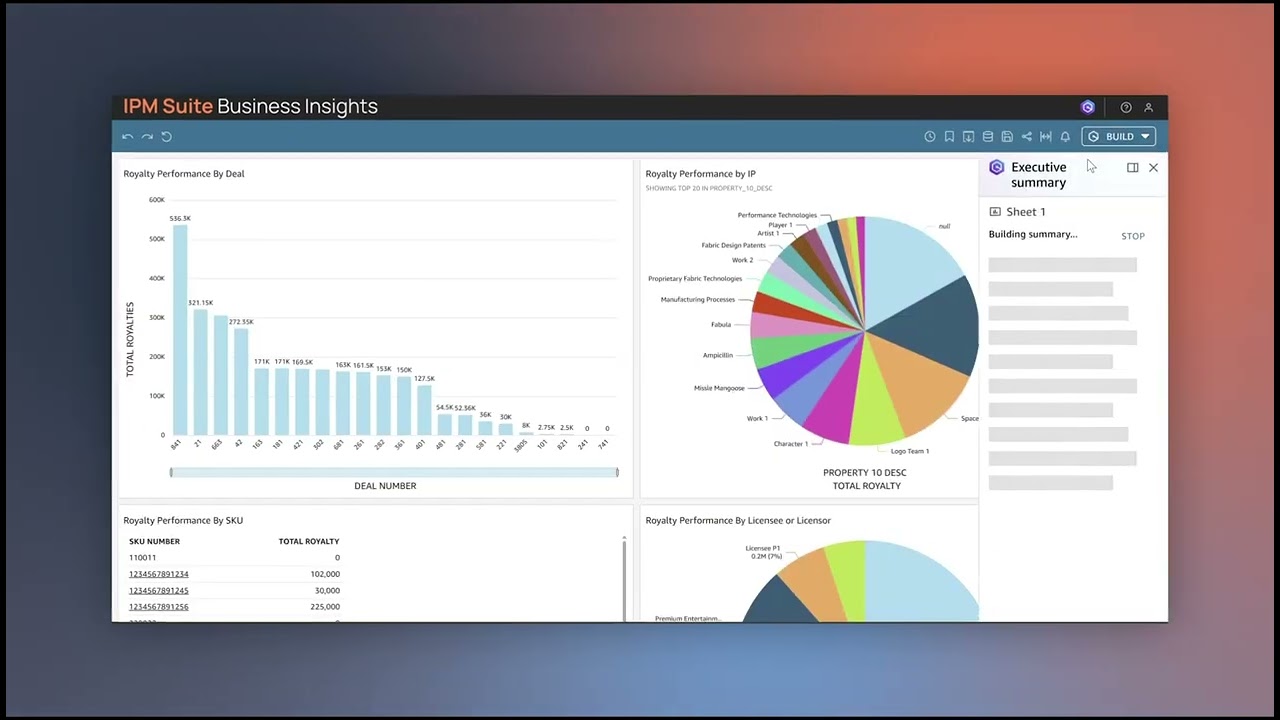Click the 'Performance Technologies' pie label

pos(777,215)
